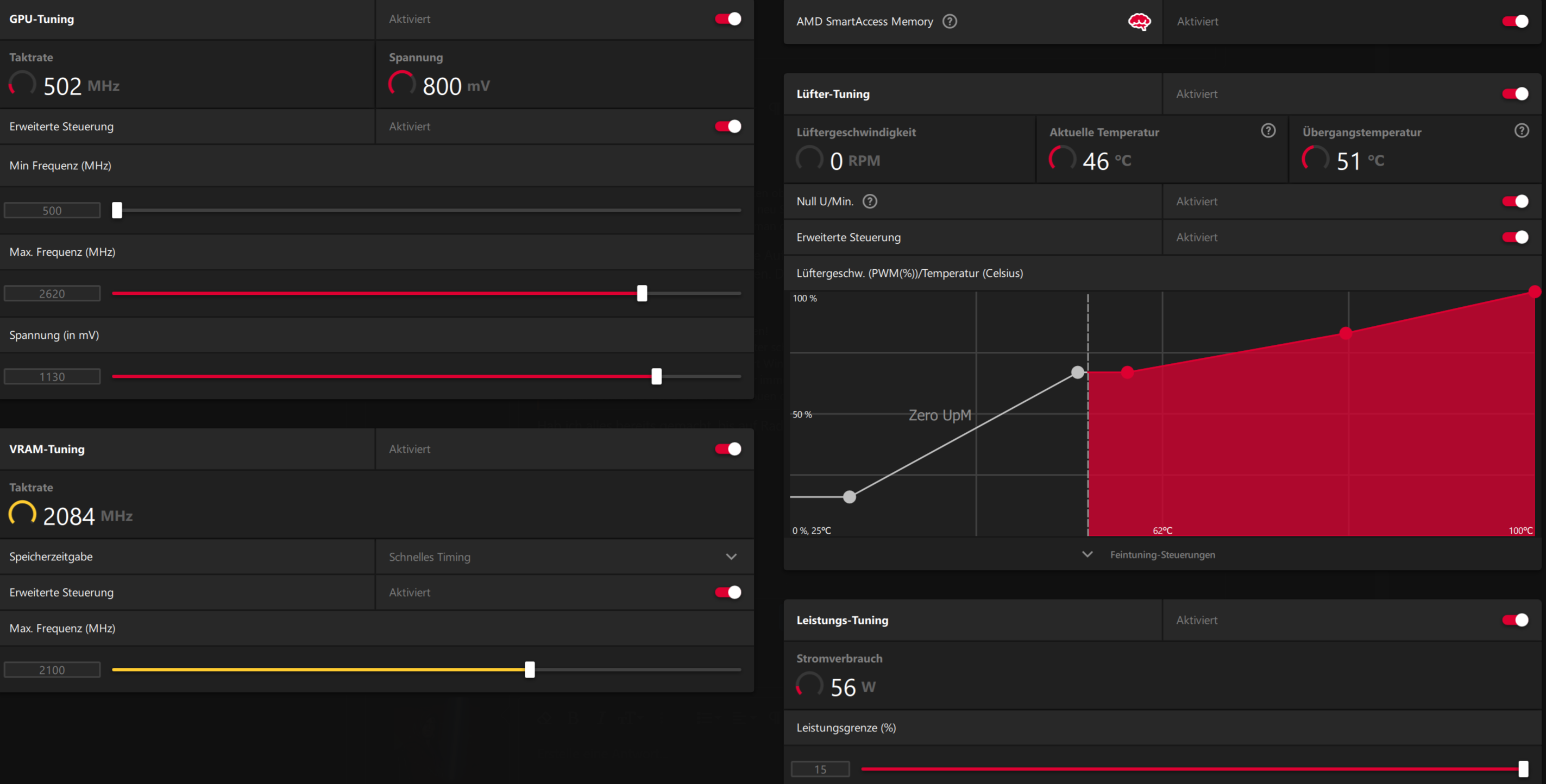Click the VRAM Max. Frequenz field showing 2100
The image size is (1546, 784).
pos(52,670)
